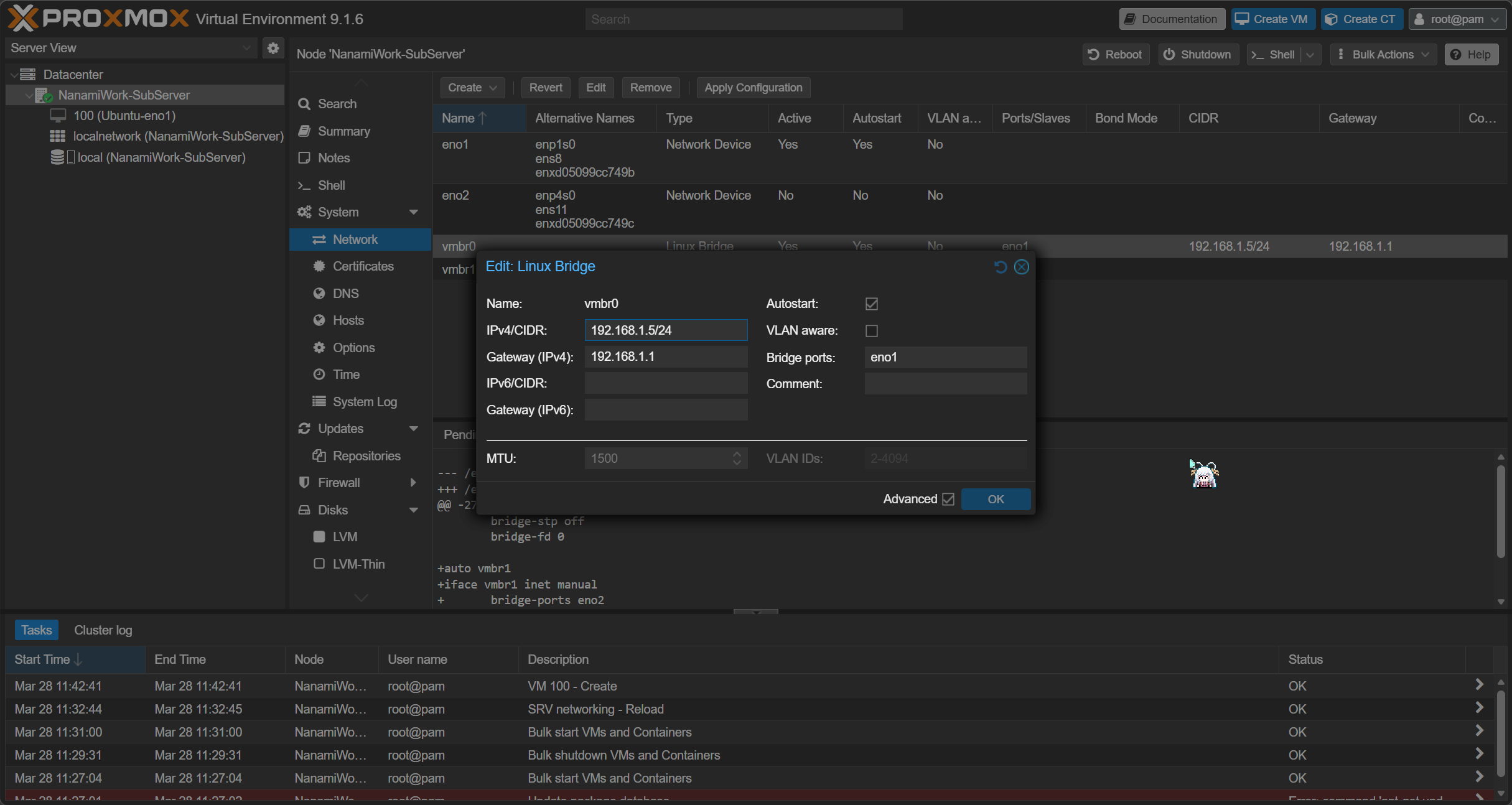This screenshot has height=805, width=1512.
Task: Click the Revert button
Action: point(546,88)
